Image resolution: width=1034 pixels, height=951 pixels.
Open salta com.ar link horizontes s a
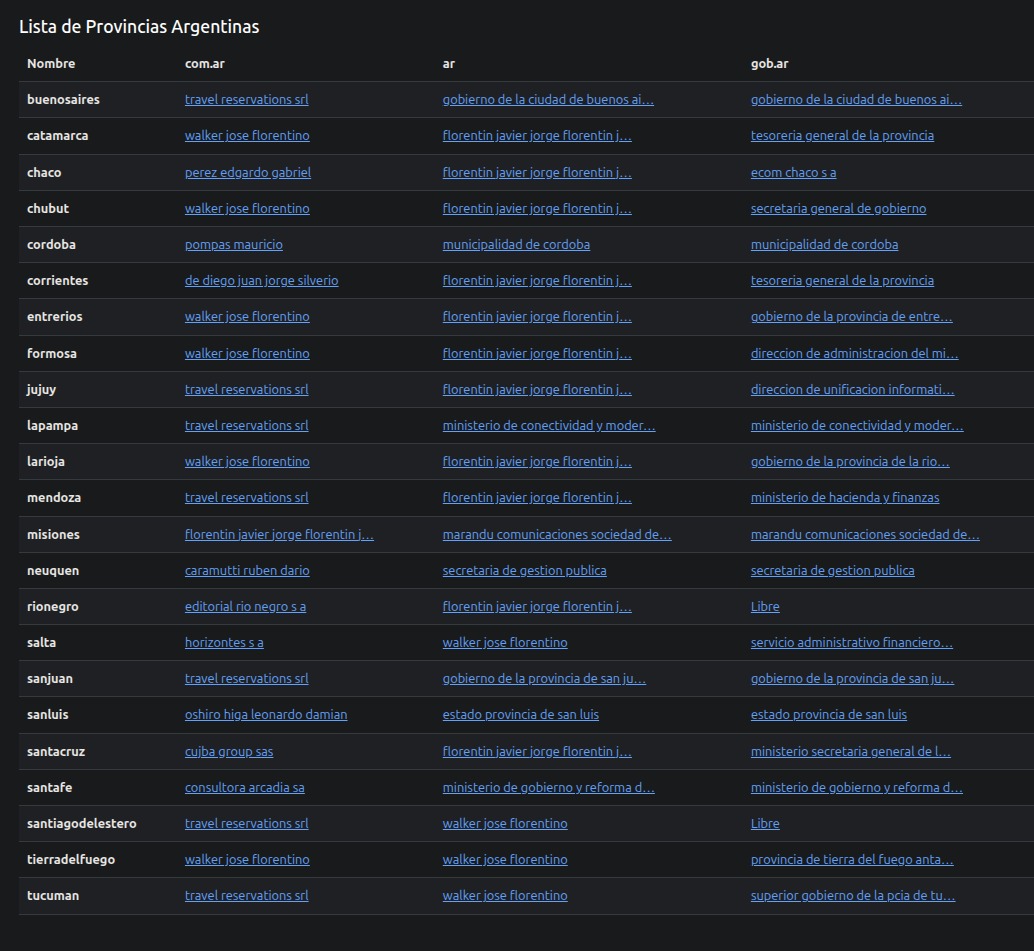pyautogui.click(x=224, y=643)
